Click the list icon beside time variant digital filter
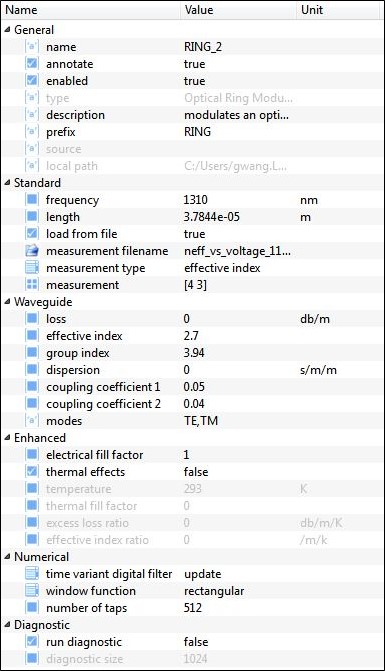The height and width of the screenshot is (671, 385). click(32, 573)
